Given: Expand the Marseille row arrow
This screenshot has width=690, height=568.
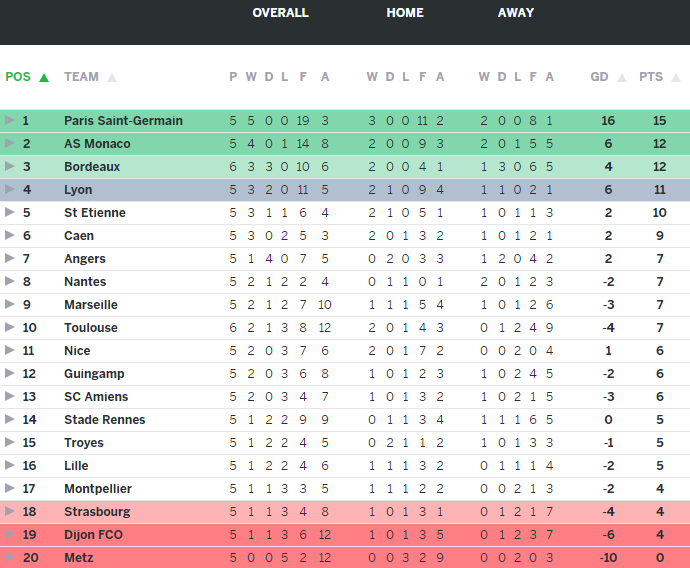Looking at the screenshot, I should pyautogui.click(x=10, y=304).
